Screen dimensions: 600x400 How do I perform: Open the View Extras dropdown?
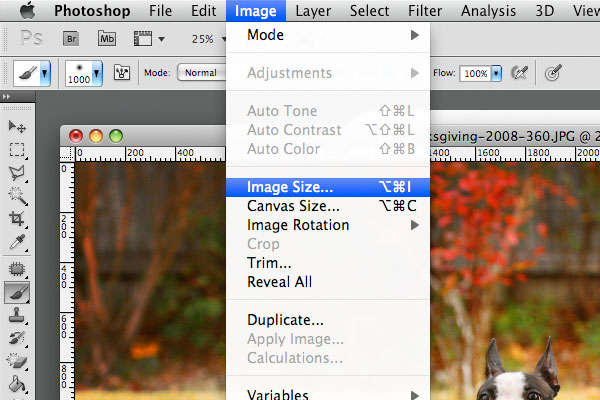click(x=149, y=39)
